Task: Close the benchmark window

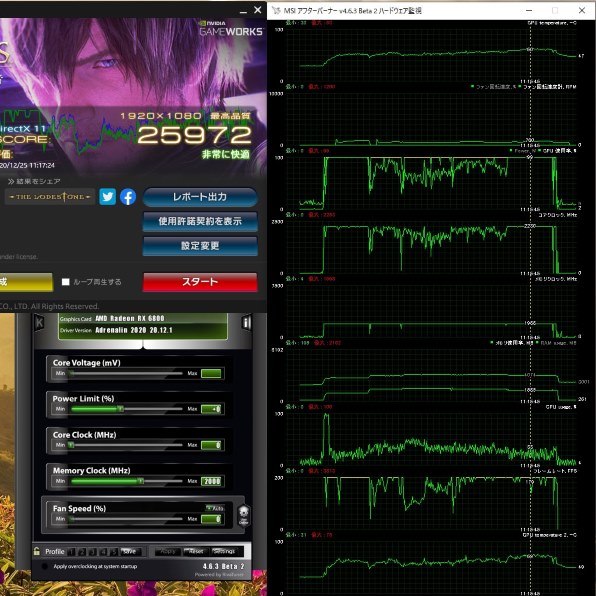Action: [258, 10]
